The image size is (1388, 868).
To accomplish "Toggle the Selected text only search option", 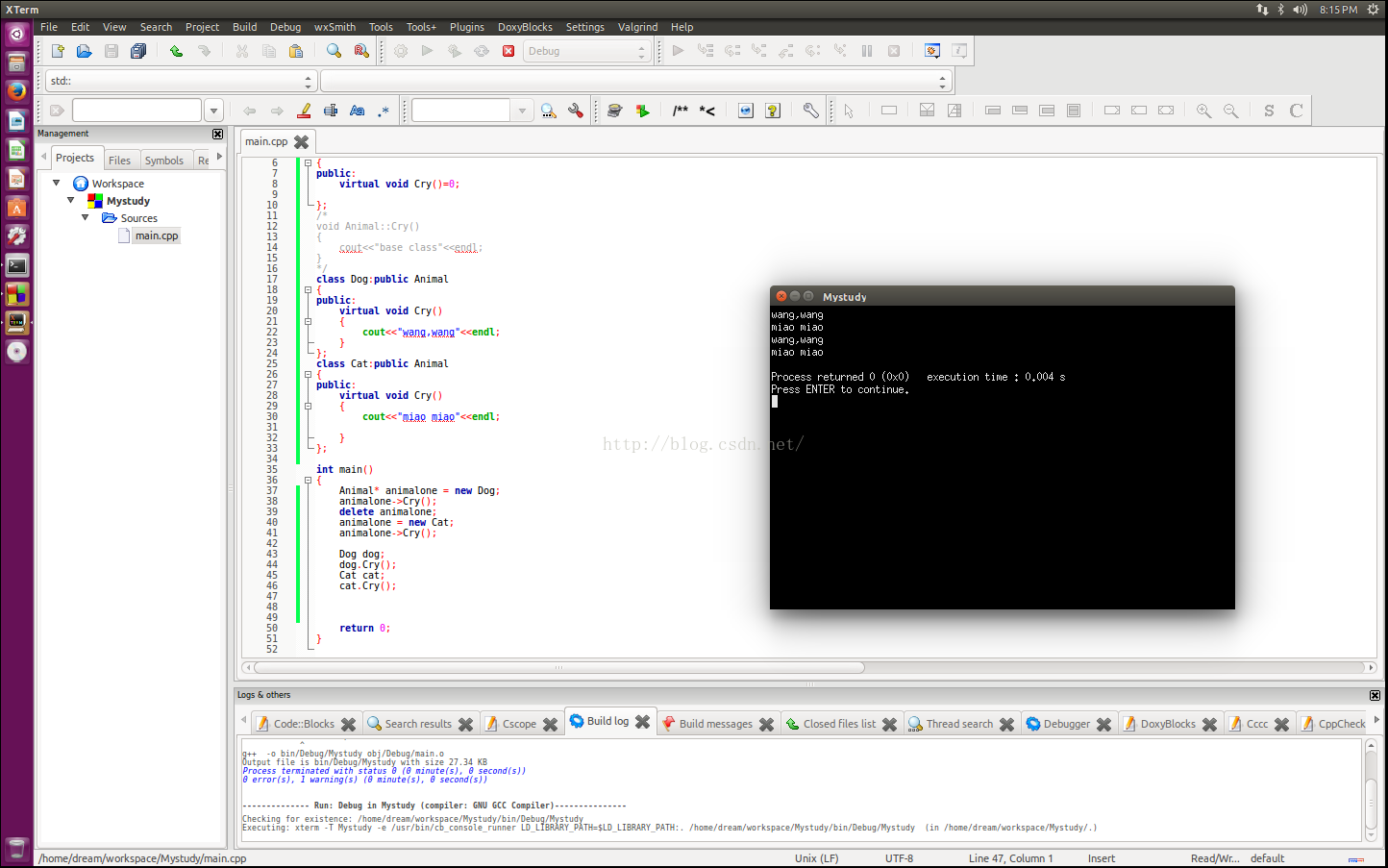I will pos(331,111).
